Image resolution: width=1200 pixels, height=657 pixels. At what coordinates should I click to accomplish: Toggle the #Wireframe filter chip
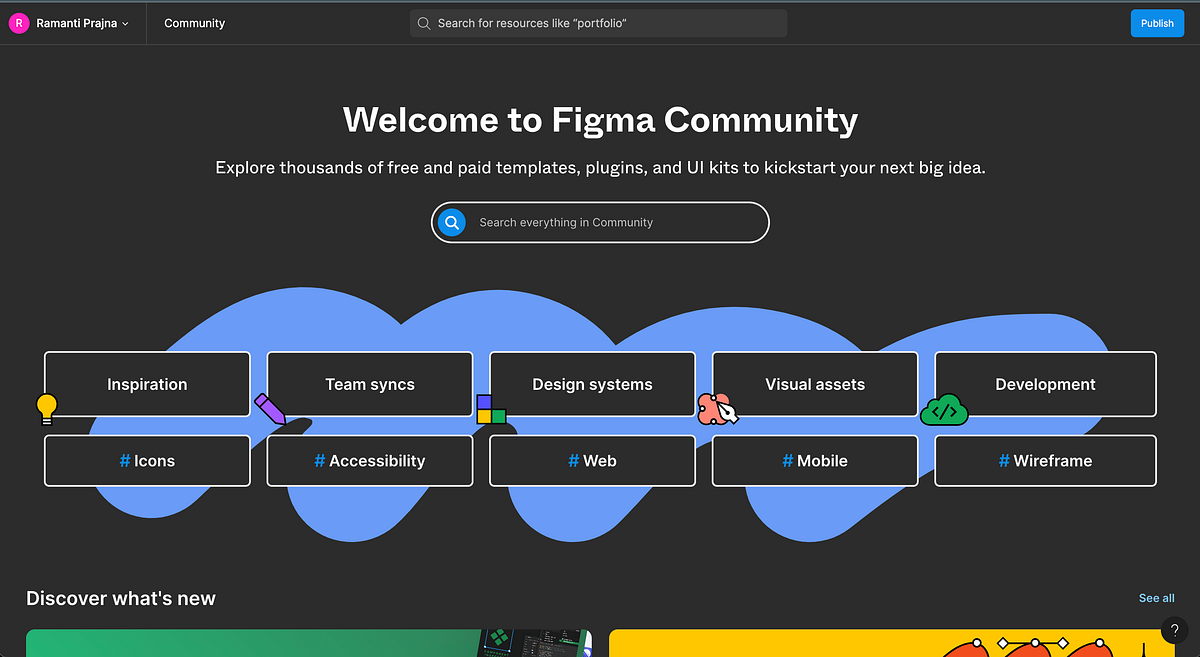tap(1045, 460)
